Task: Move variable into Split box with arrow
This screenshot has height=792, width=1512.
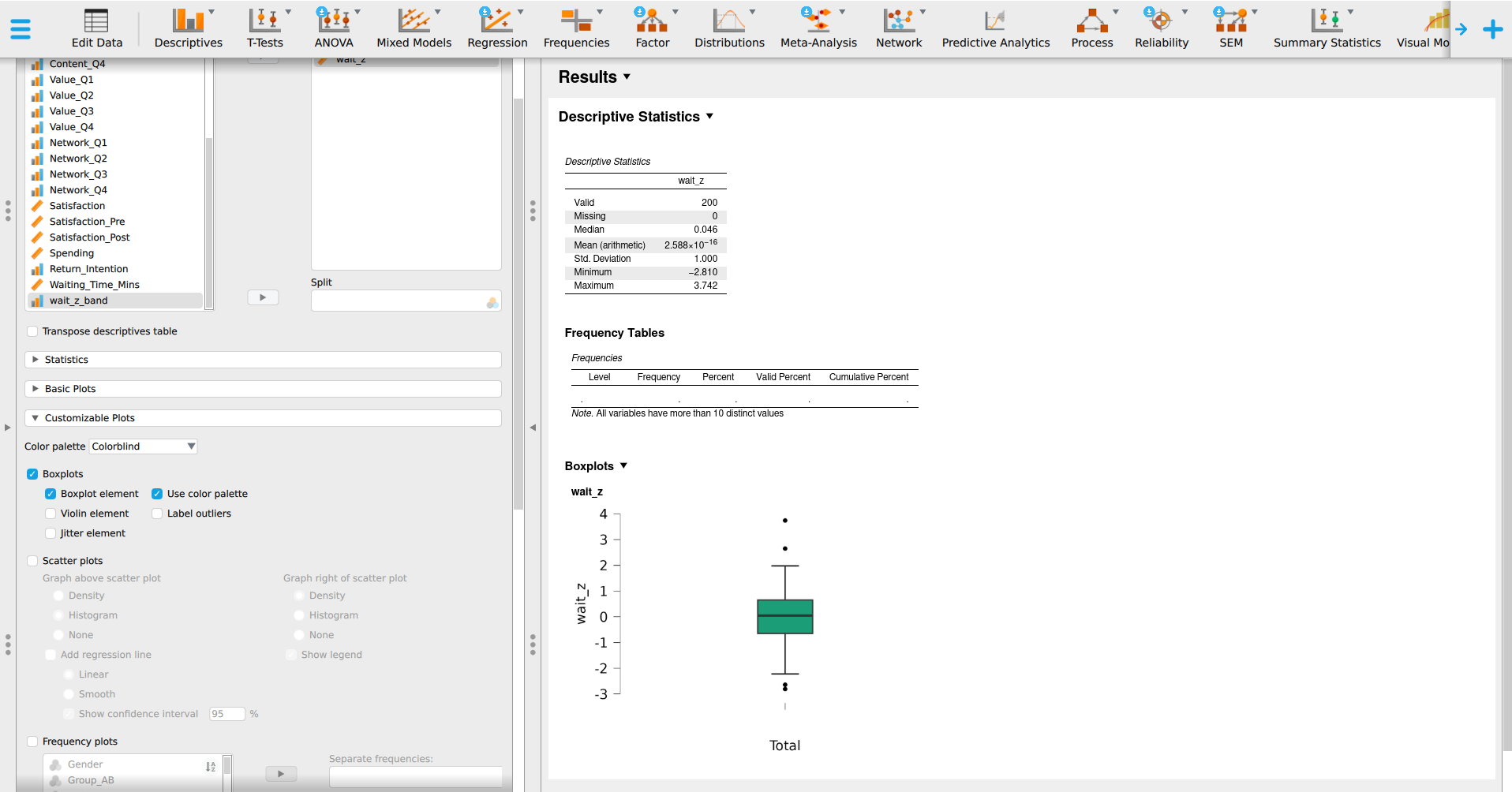Action: (263, 297)
